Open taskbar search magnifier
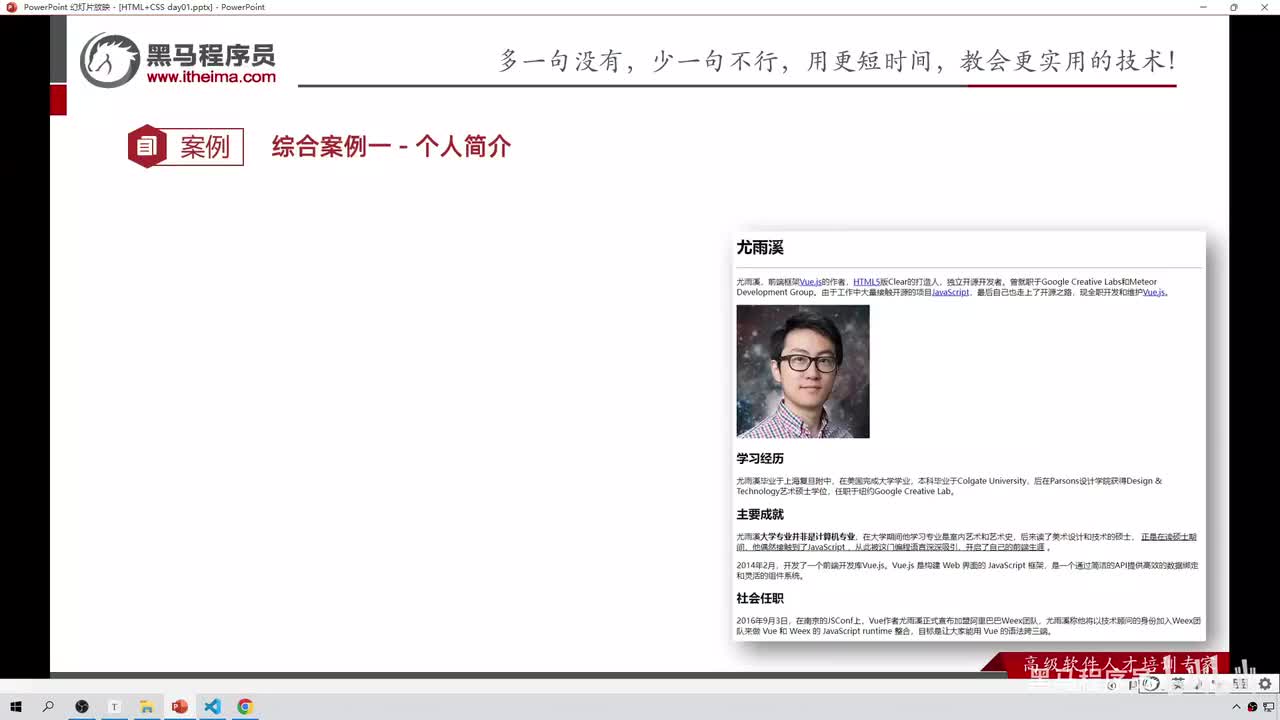Viewport: 1280px width, 720px height. coord(48,706)
